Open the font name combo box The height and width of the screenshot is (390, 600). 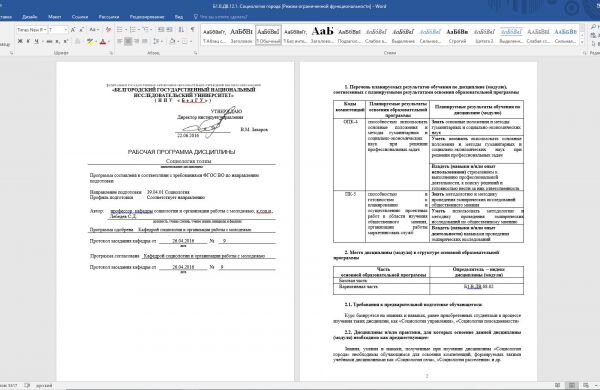(x=31, y=29)
